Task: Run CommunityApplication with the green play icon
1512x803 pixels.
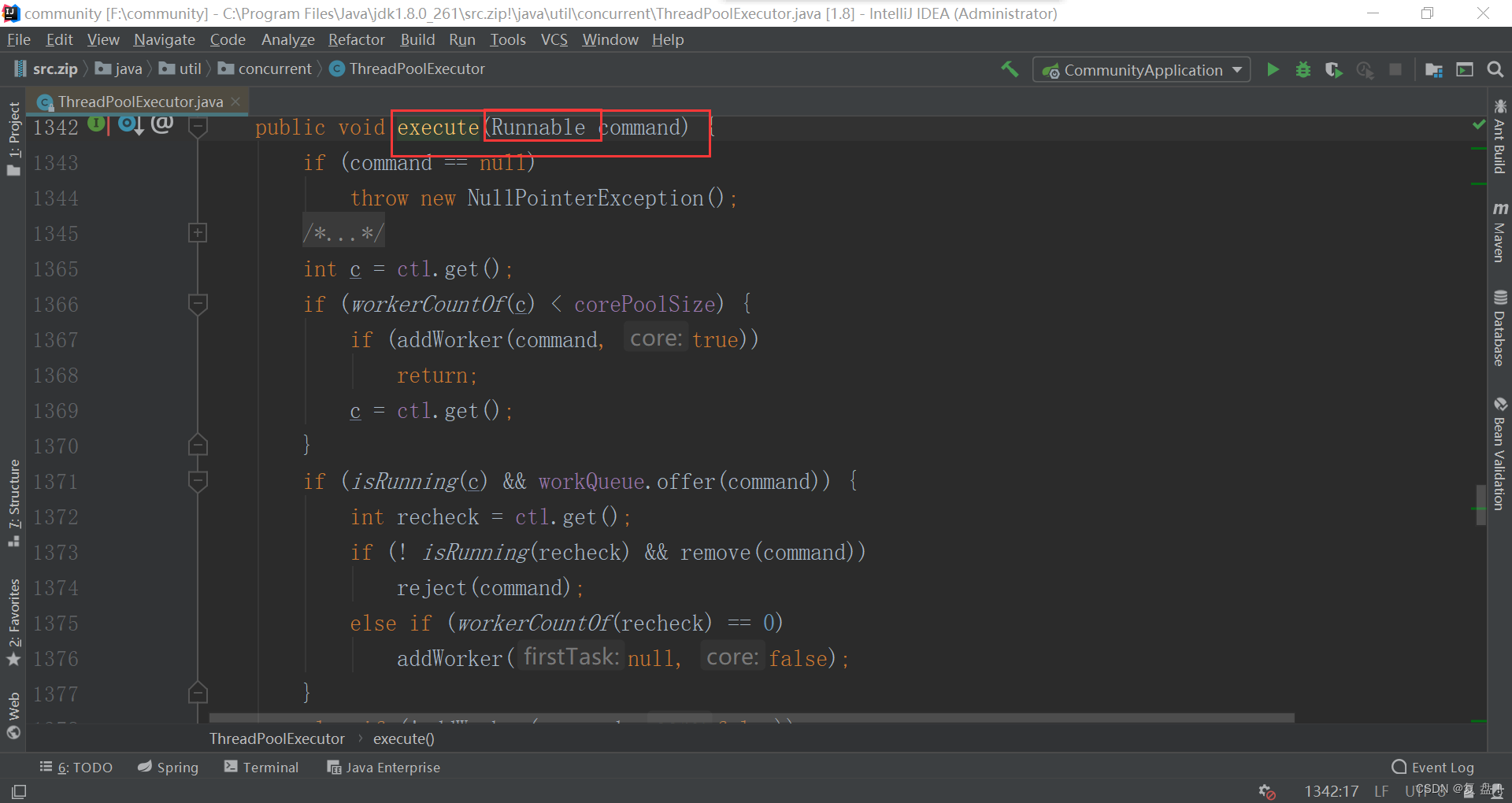Action: click(1273, 69)
